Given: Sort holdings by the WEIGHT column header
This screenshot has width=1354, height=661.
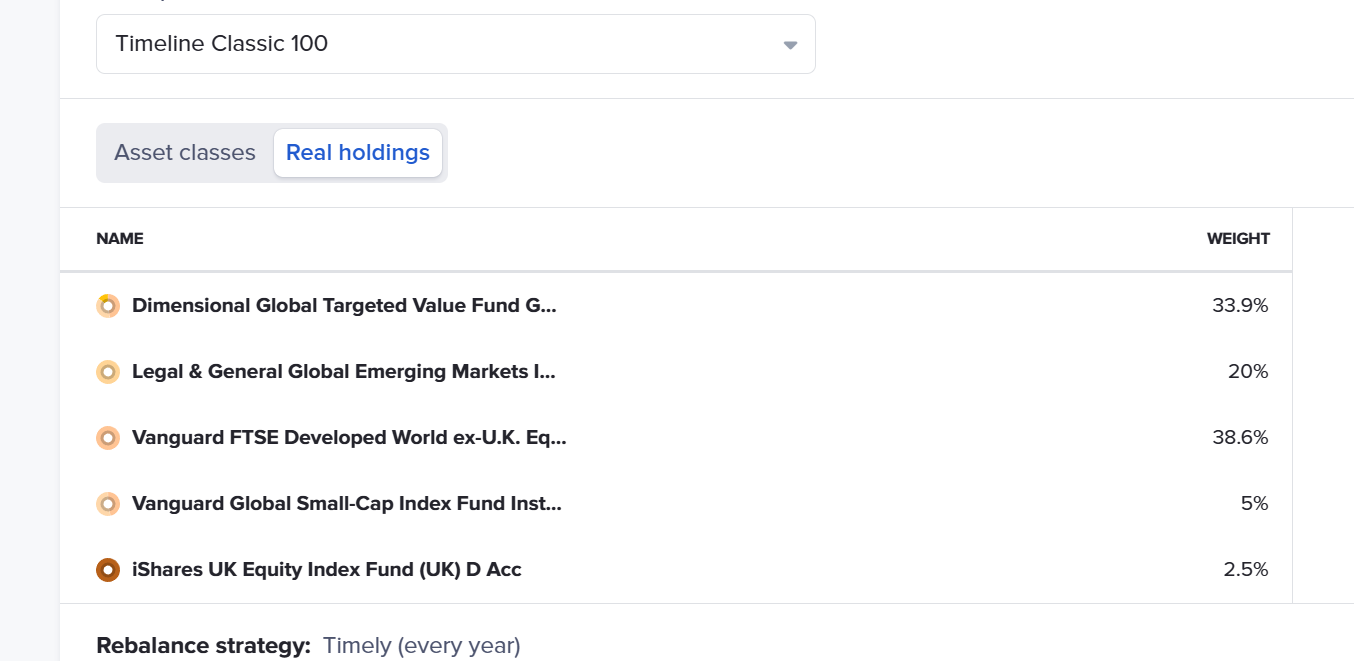Looking at the screenshot, I should tap(1238, 239).
